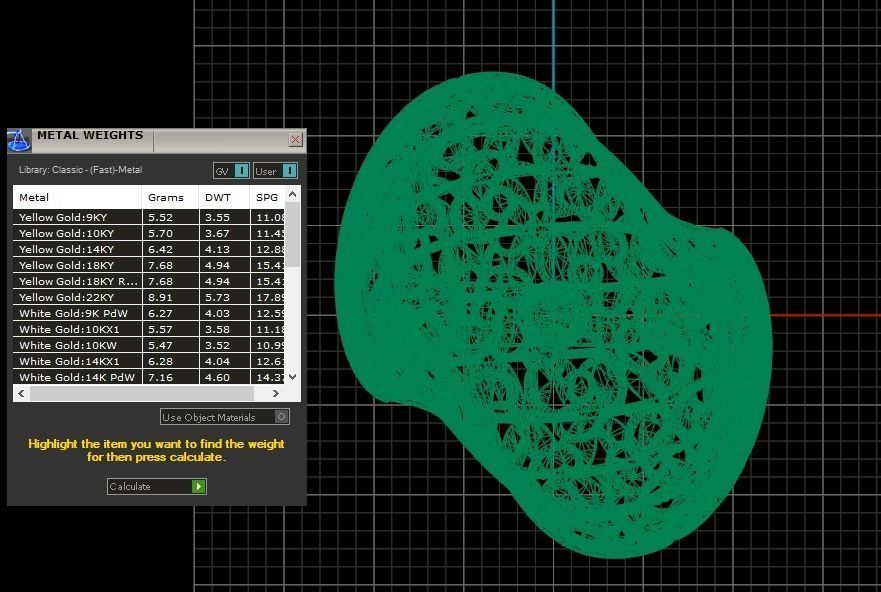Click the Metal Weights panel logo icon
The width and height of the screenshot is (881, 592).
[x=19, y=140]
